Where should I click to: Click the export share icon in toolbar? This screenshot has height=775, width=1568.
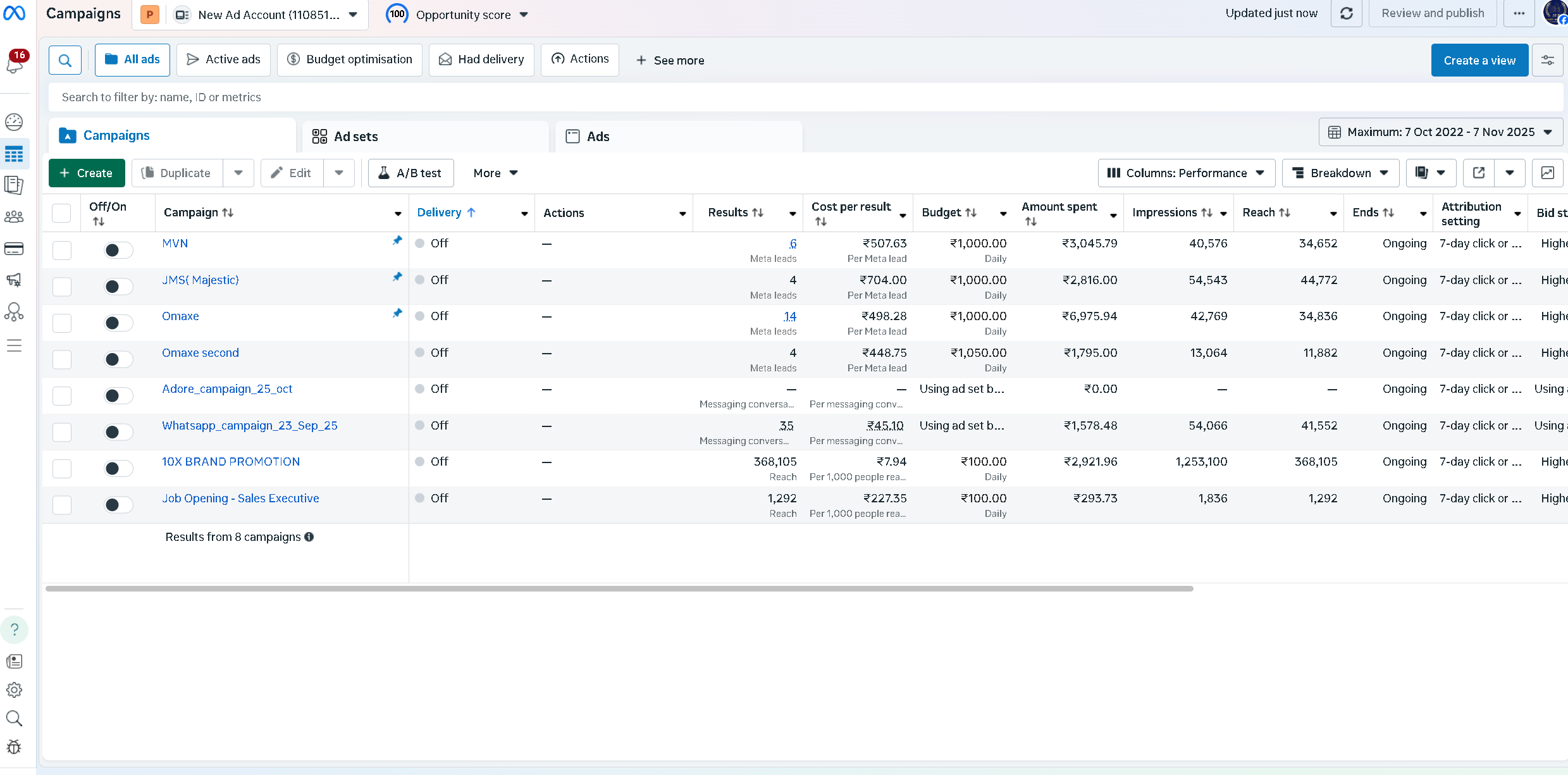[x=1479, y=173]
